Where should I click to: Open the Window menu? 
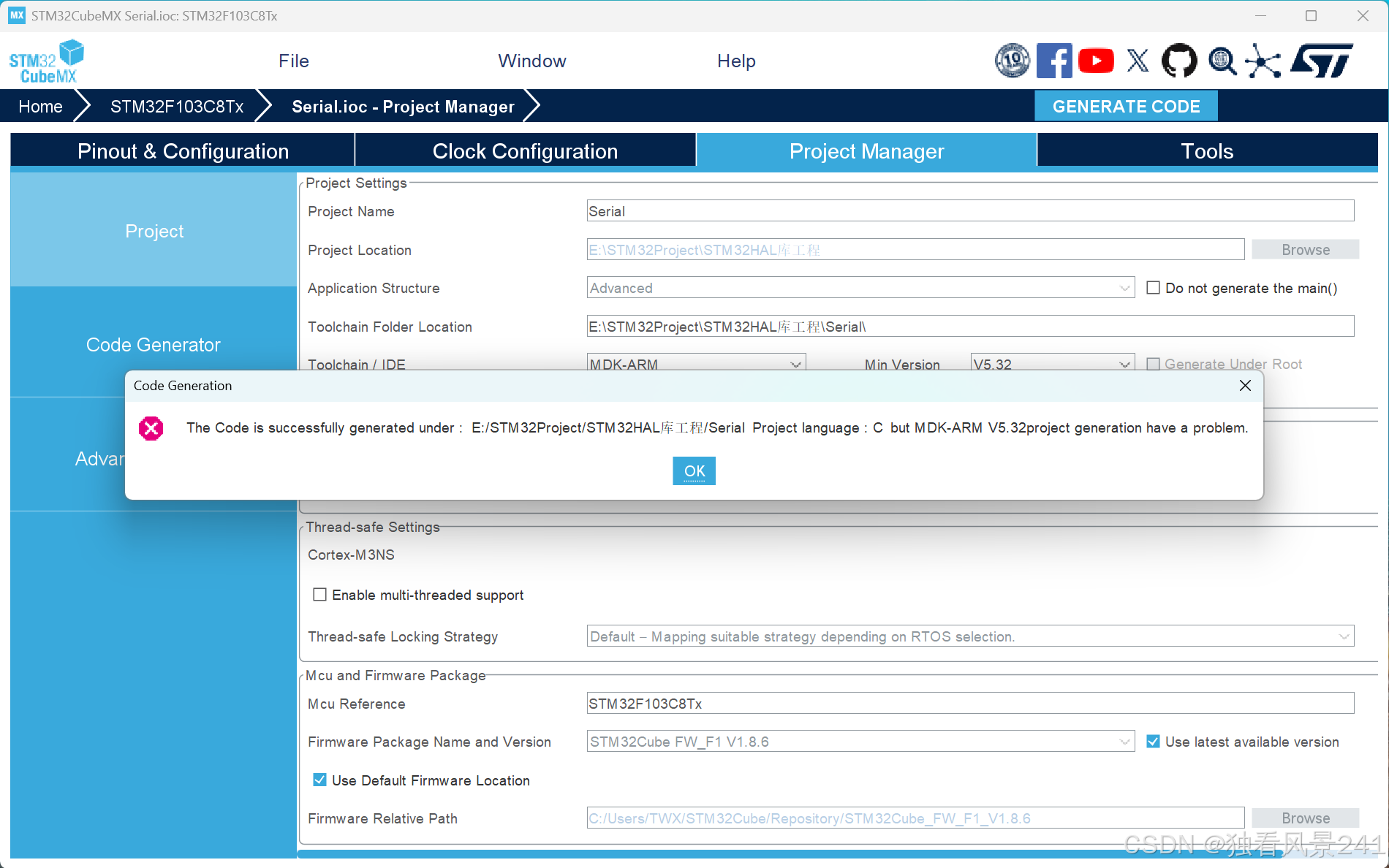tap(532, 61)
